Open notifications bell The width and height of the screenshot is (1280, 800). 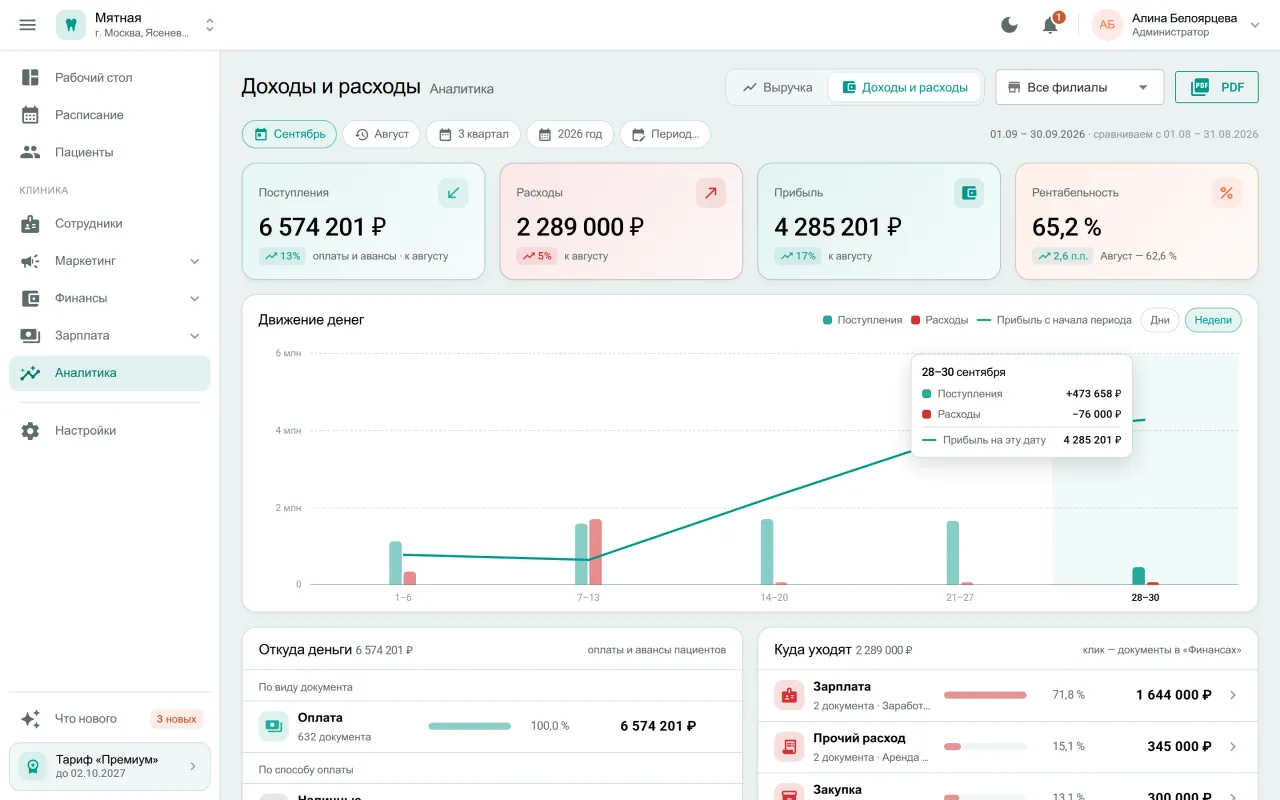click(x=1050, y=25)
